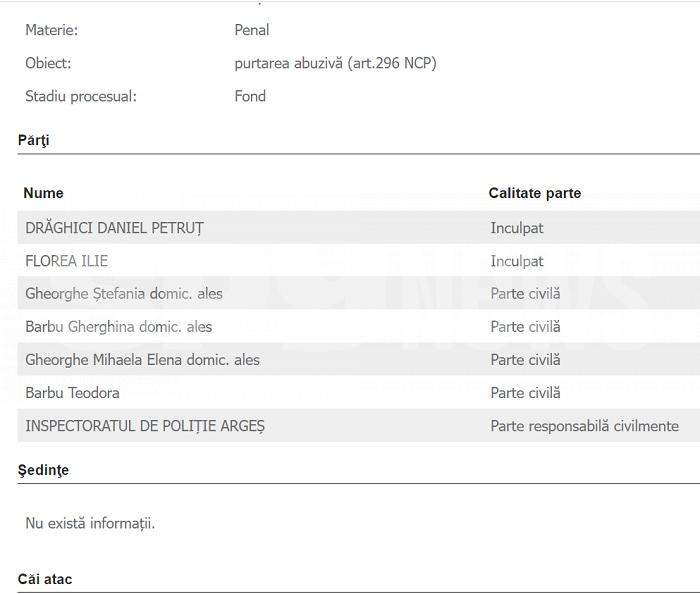Screen dimensions: 700x594
Task: Click Parte responsabilă civilmente role cell
Action: [584, 426]
